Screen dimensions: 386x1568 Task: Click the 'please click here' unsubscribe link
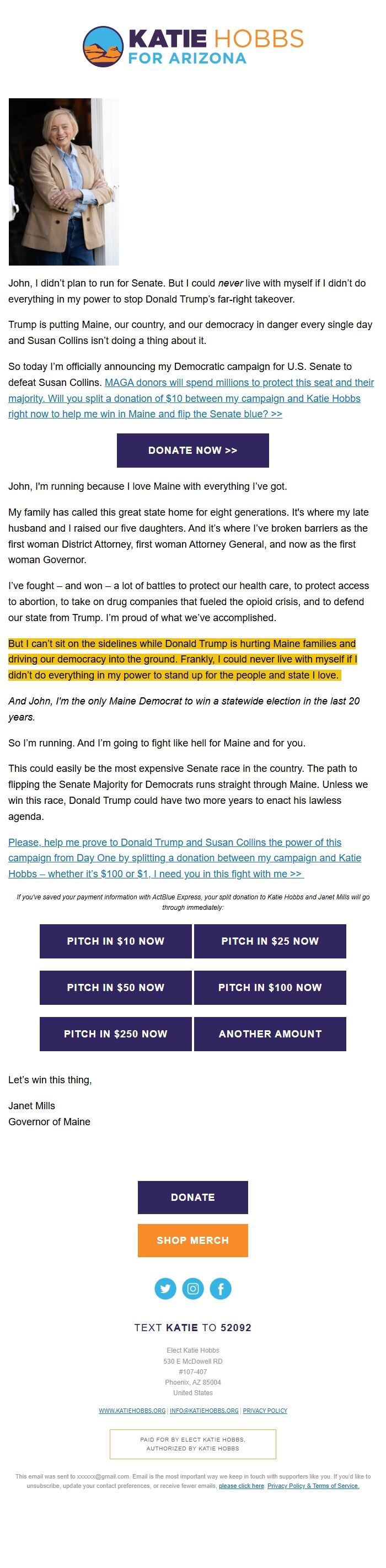pos(242,1486)
